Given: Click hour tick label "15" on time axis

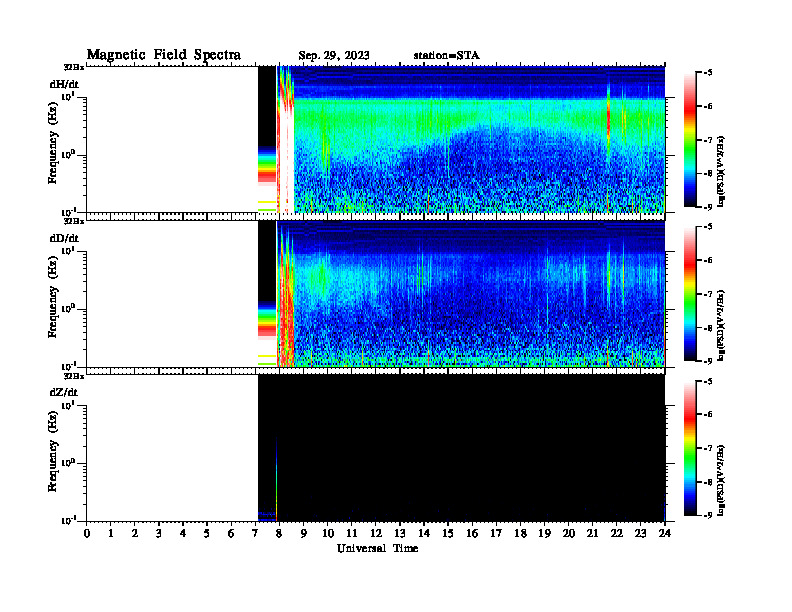Looking at the screenshot, I should [x=448, y=534].
